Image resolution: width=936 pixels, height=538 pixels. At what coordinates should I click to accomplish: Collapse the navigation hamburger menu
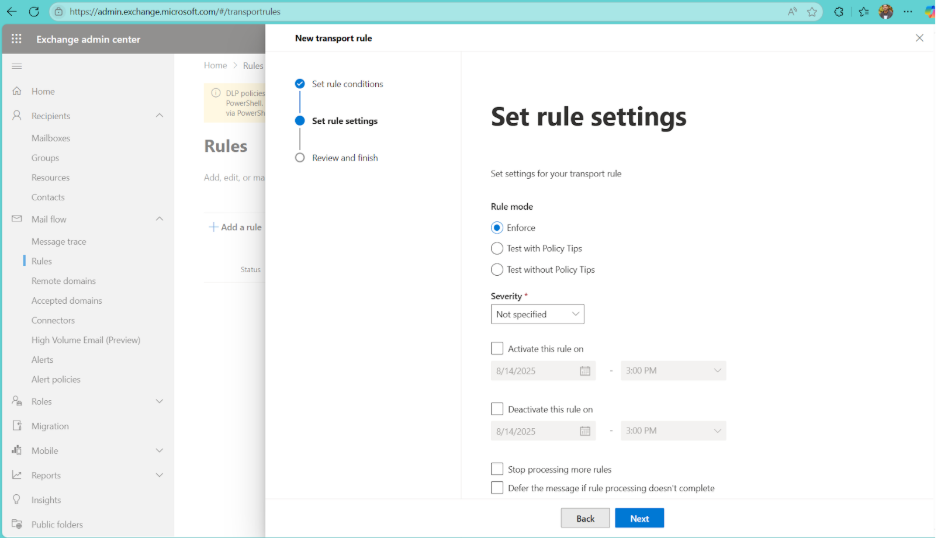17,66
